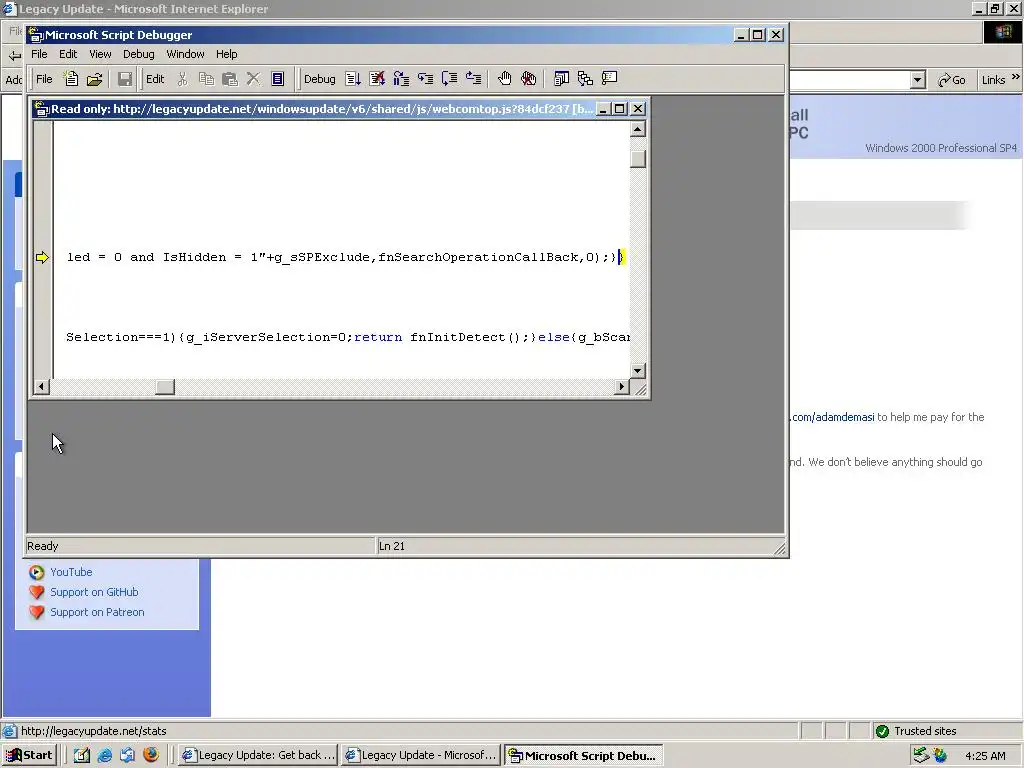Click the Step Into icon
Image resolution: width=1024 pixels, height=768 pixels.
tap(426, 79)
